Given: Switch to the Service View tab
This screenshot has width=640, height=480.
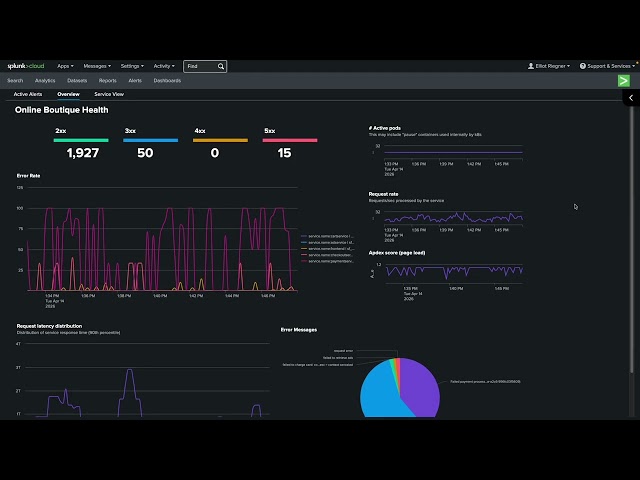Looking at the screenshot, I should (x=109, y=94).
